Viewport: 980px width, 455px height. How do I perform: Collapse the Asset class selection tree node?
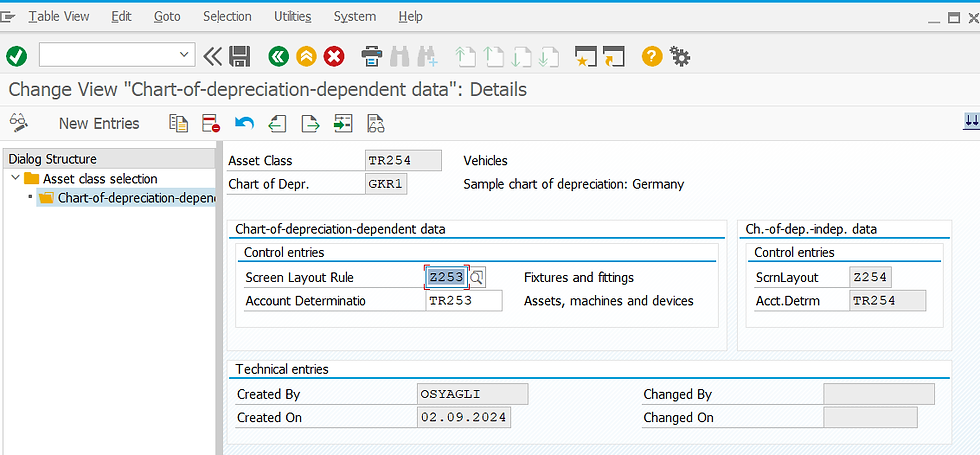point(15,178)
